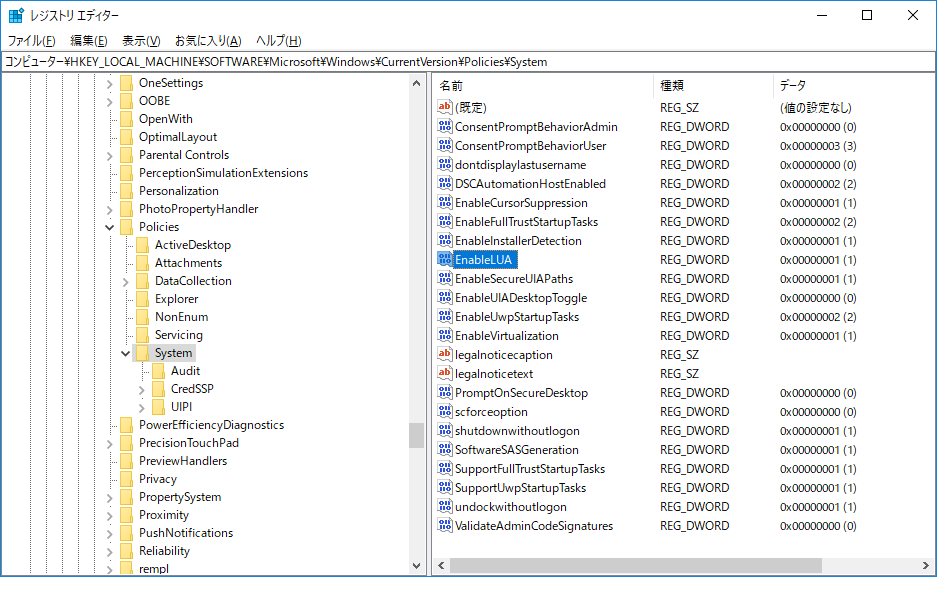Click the folder icon of the Privacy key

(x=126, y=478)
